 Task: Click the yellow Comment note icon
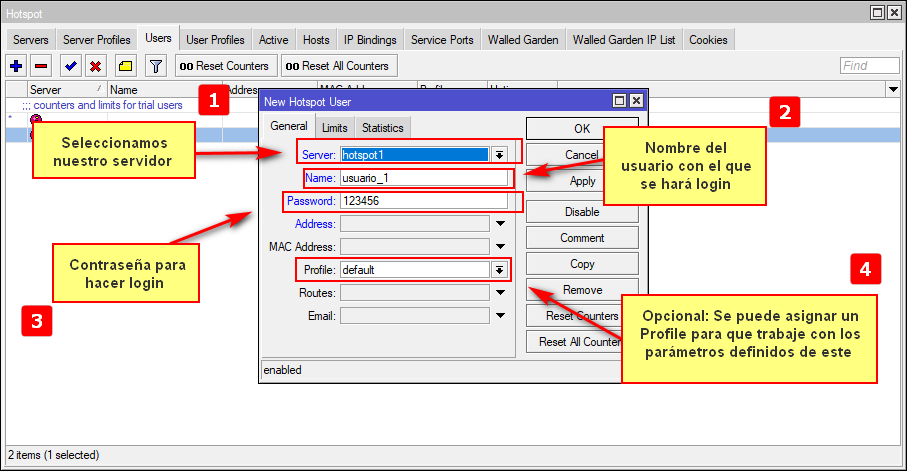pos(125,66)
